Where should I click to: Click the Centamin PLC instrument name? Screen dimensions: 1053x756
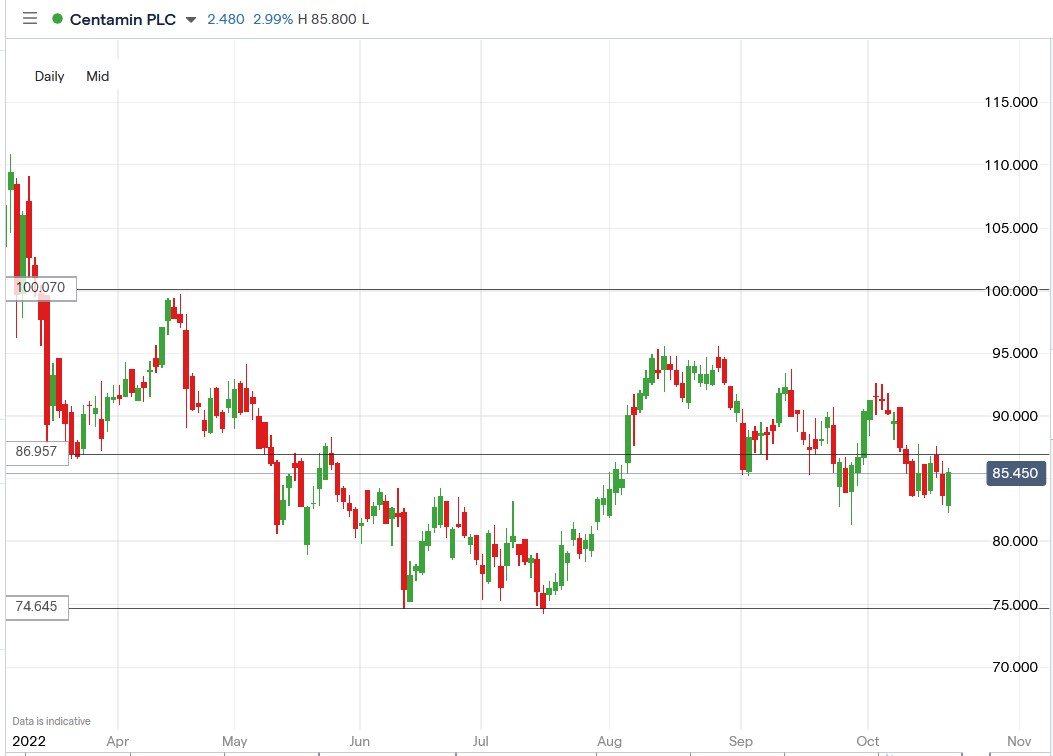(x=122, y=19)
